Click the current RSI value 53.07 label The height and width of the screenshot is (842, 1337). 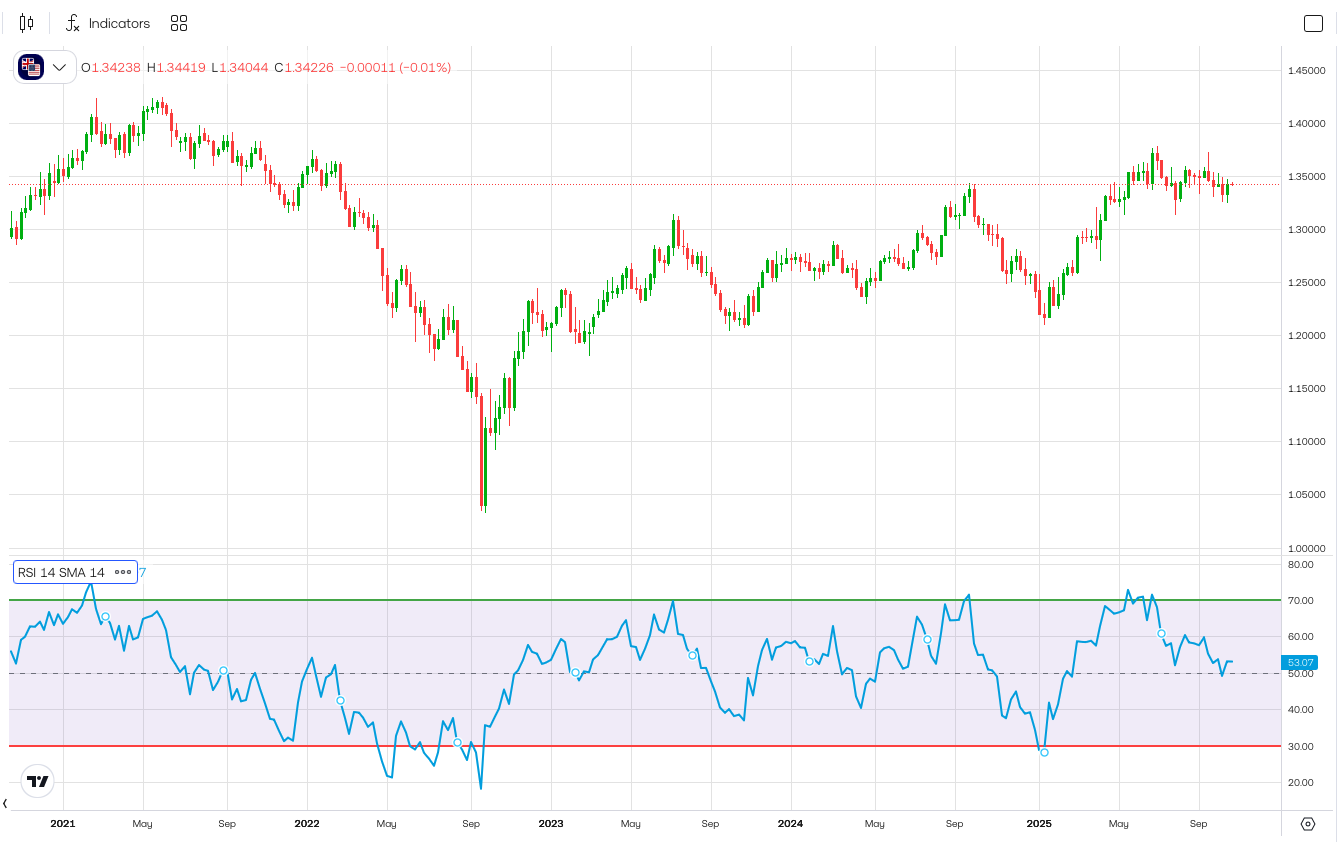tap(1300, 662)
